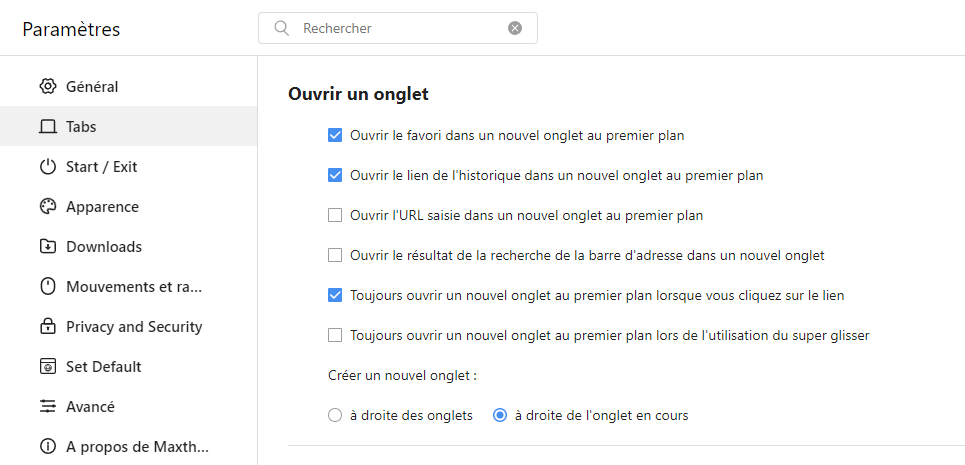965x465 pixels.
Task: Click the Avancé sliders icon
Action: tap(47, 407)
